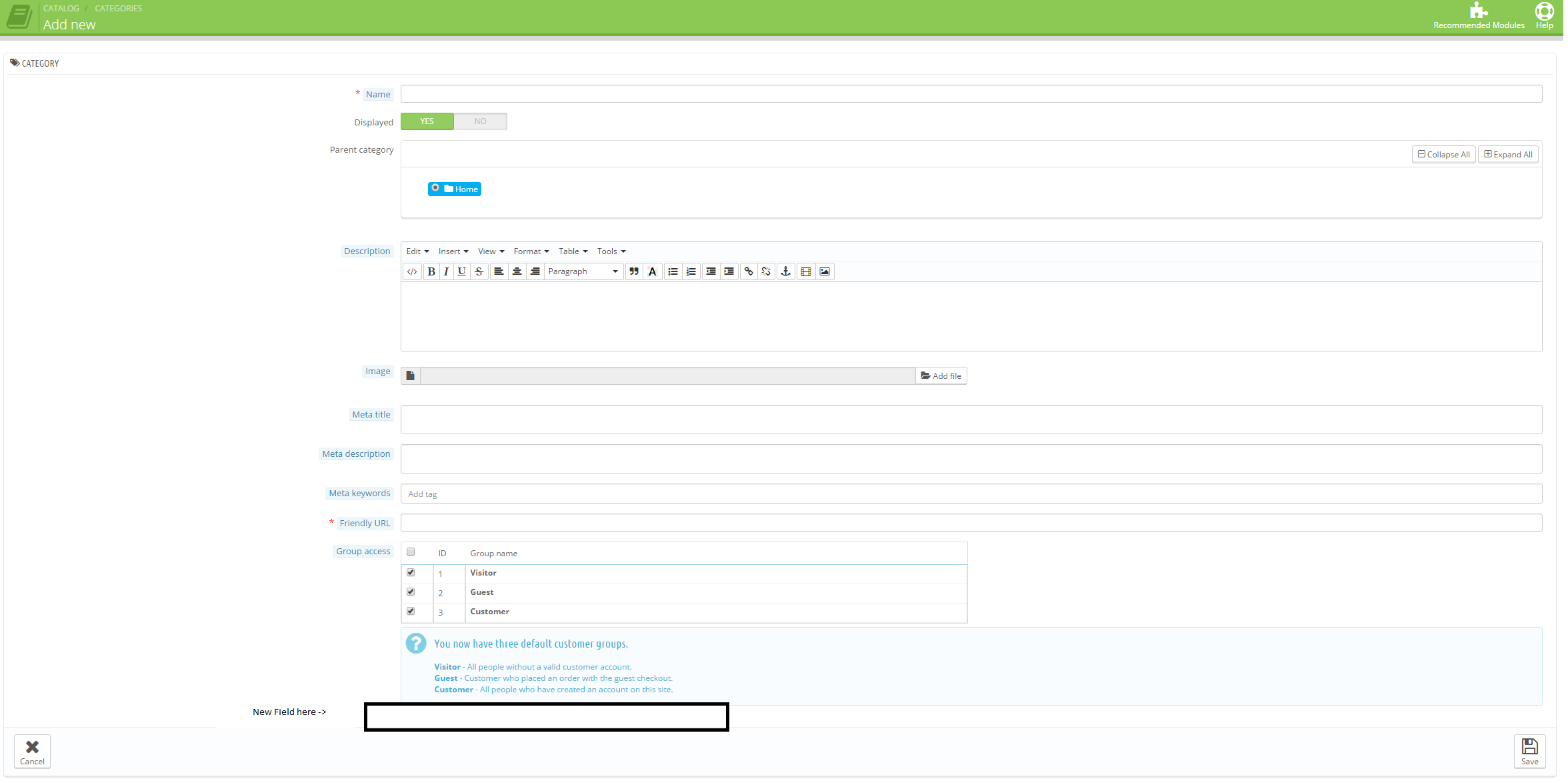
Task: Click the Add file button
Action: tap(941, 376)
